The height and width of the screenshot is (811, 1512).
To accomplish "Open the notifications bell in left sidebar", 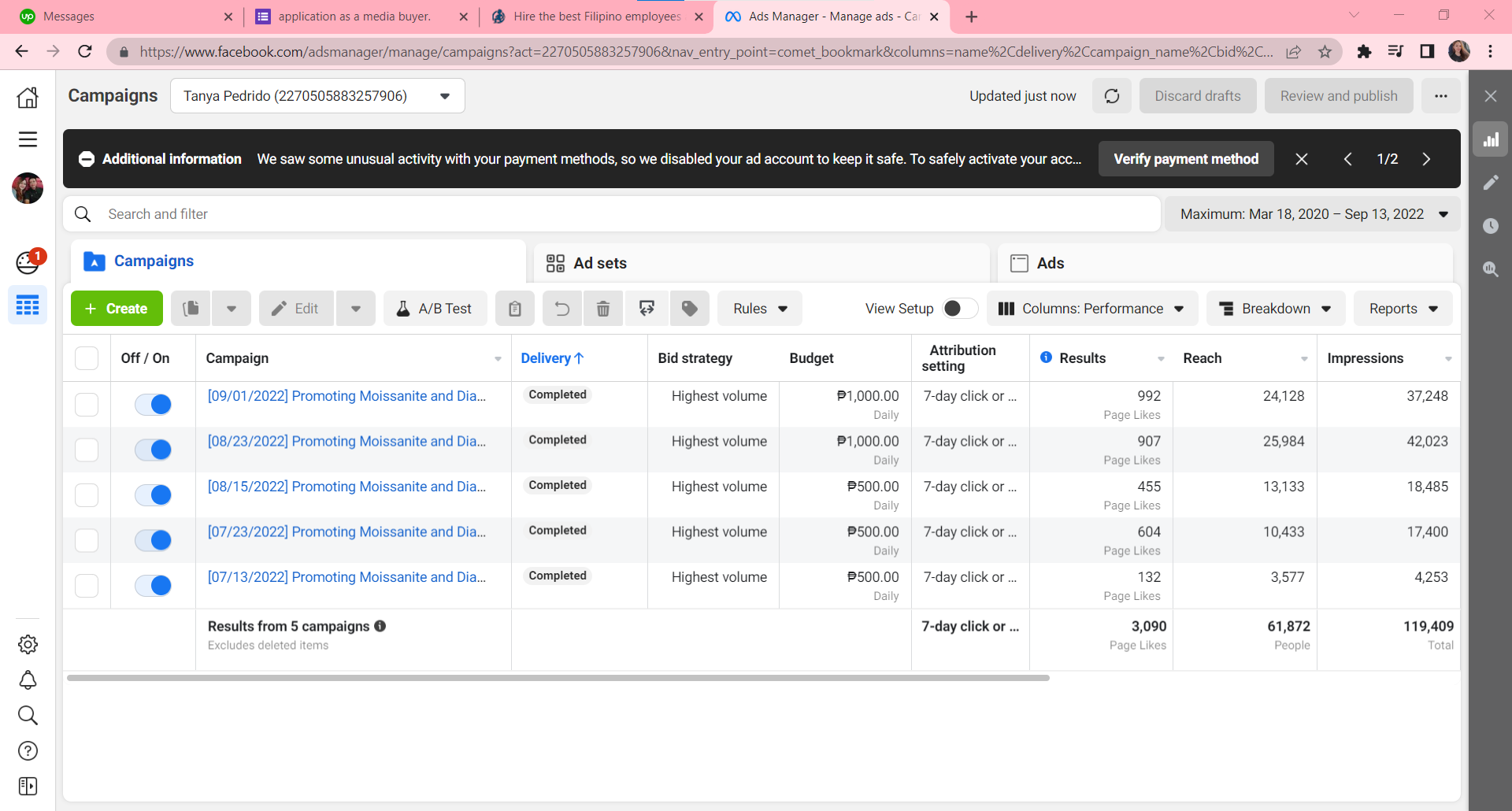I will [x=28, y=680].
